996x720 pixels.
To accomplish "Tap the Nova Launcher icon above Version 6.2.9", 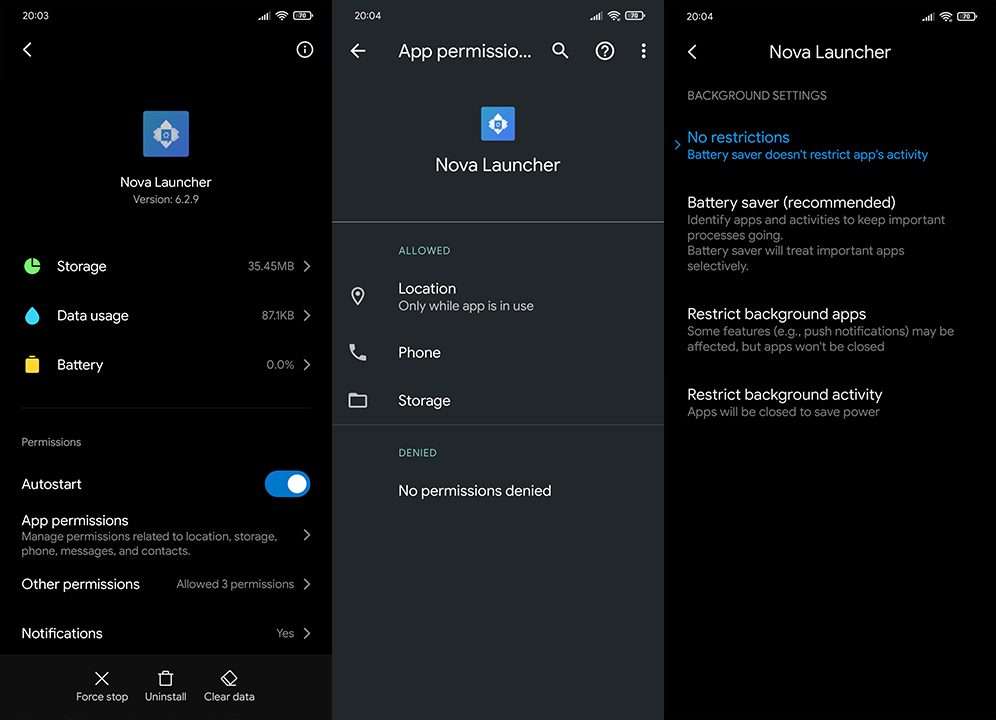I will coord(166,133).
